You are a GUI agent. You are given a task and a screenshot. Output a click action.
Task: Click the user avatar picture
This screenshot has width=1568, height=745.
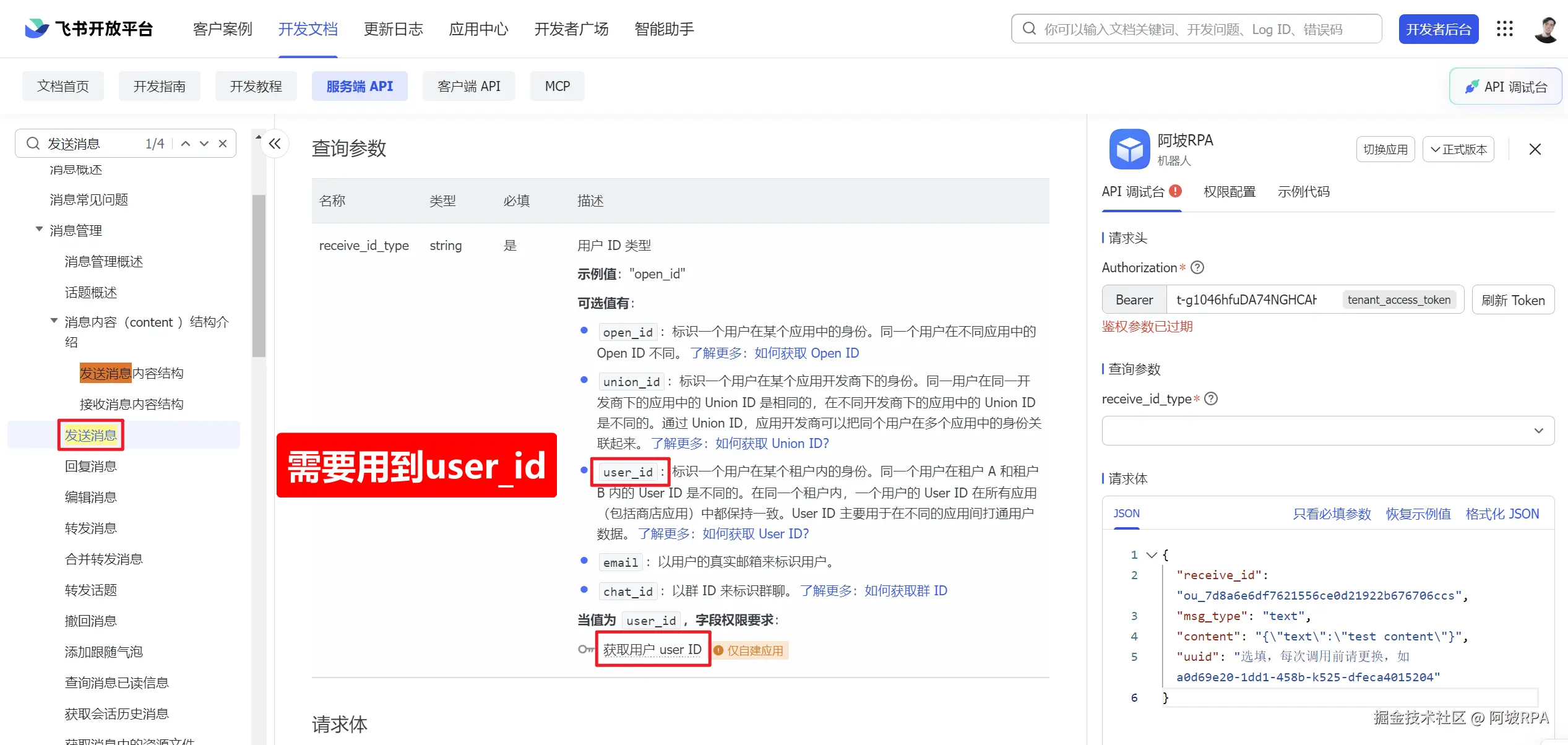pos(1546,28)
